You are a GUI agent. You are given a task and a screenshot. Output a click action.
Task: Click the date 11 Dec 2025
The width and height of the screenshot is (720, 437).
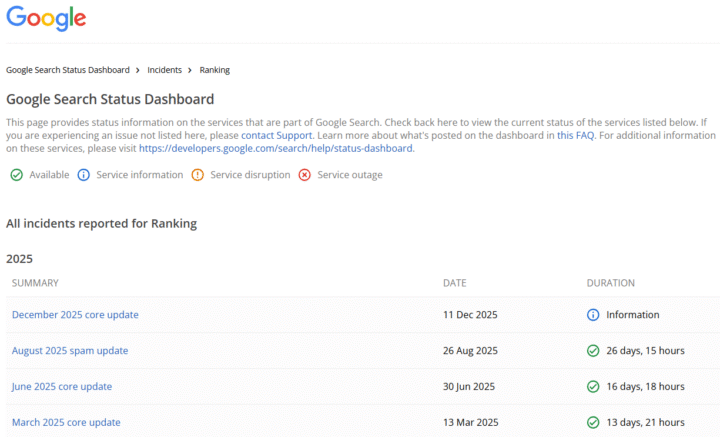470,315
